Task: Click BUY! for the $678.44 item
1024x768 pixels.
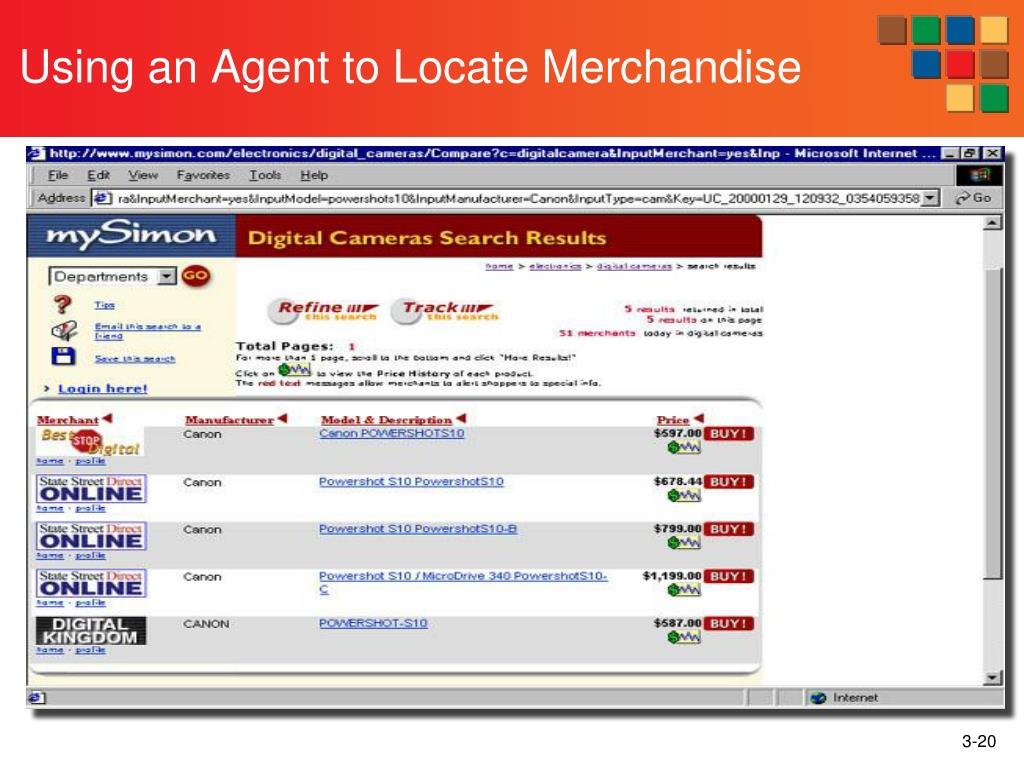Action: pos(729,482)
